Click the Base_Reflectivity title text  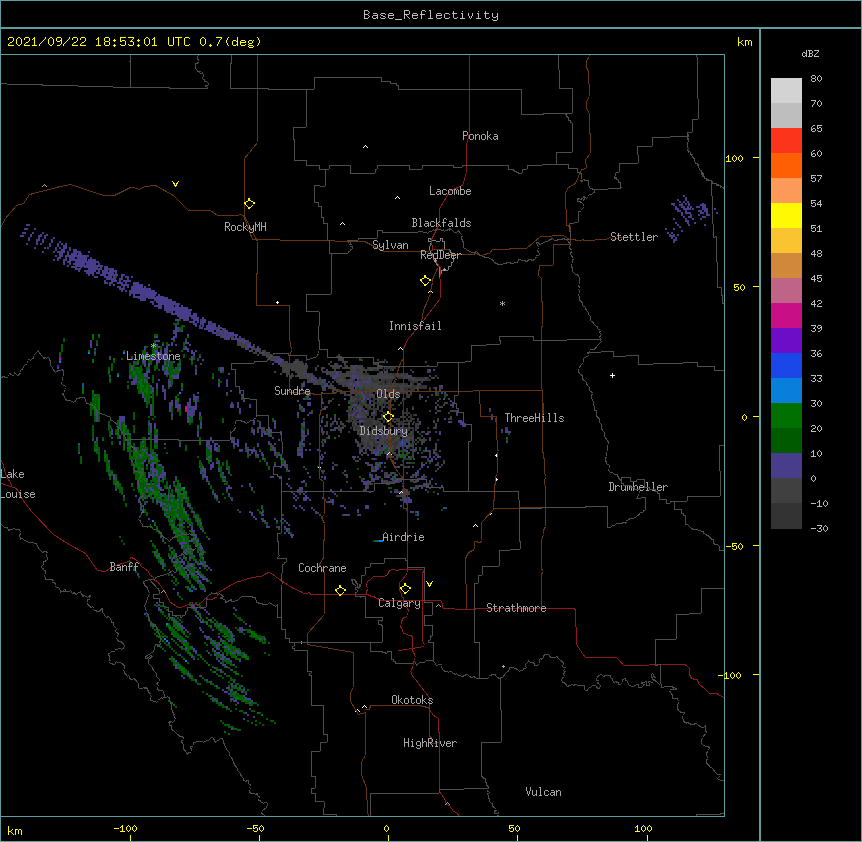coord(431,15)
